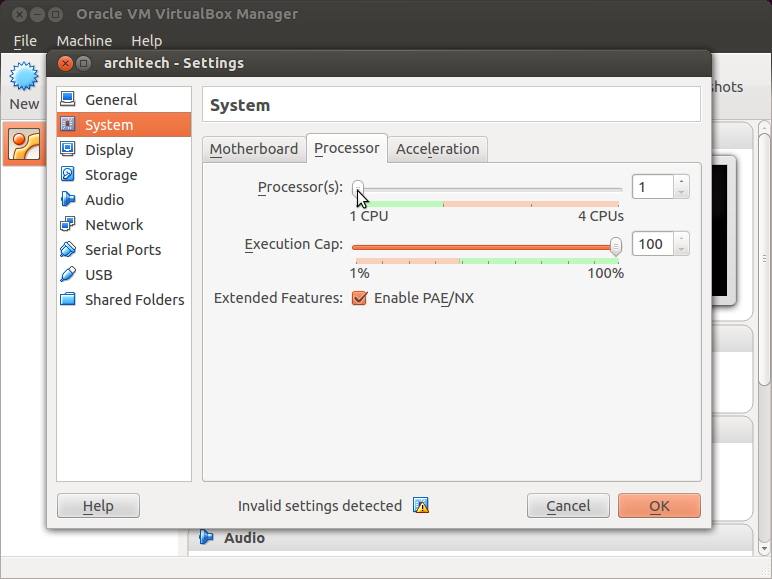This screenshot has width=772, height=579.
Task: Click the Network icon in sidebar
Action: coord(68,225)
